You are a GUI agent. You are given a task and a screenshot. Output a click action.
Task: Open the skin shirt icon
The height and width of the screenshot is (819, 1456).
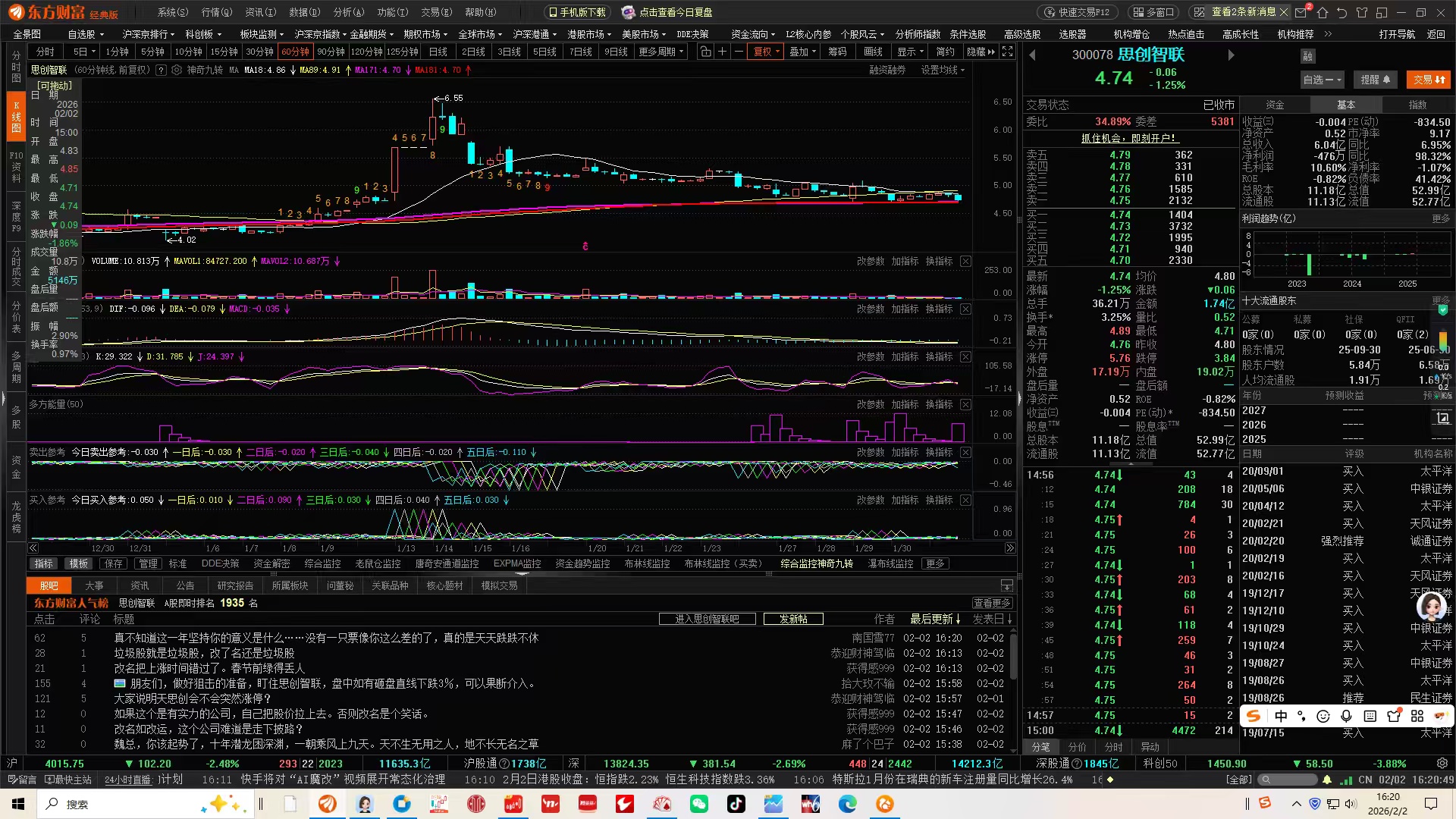tap(1362, 12)
